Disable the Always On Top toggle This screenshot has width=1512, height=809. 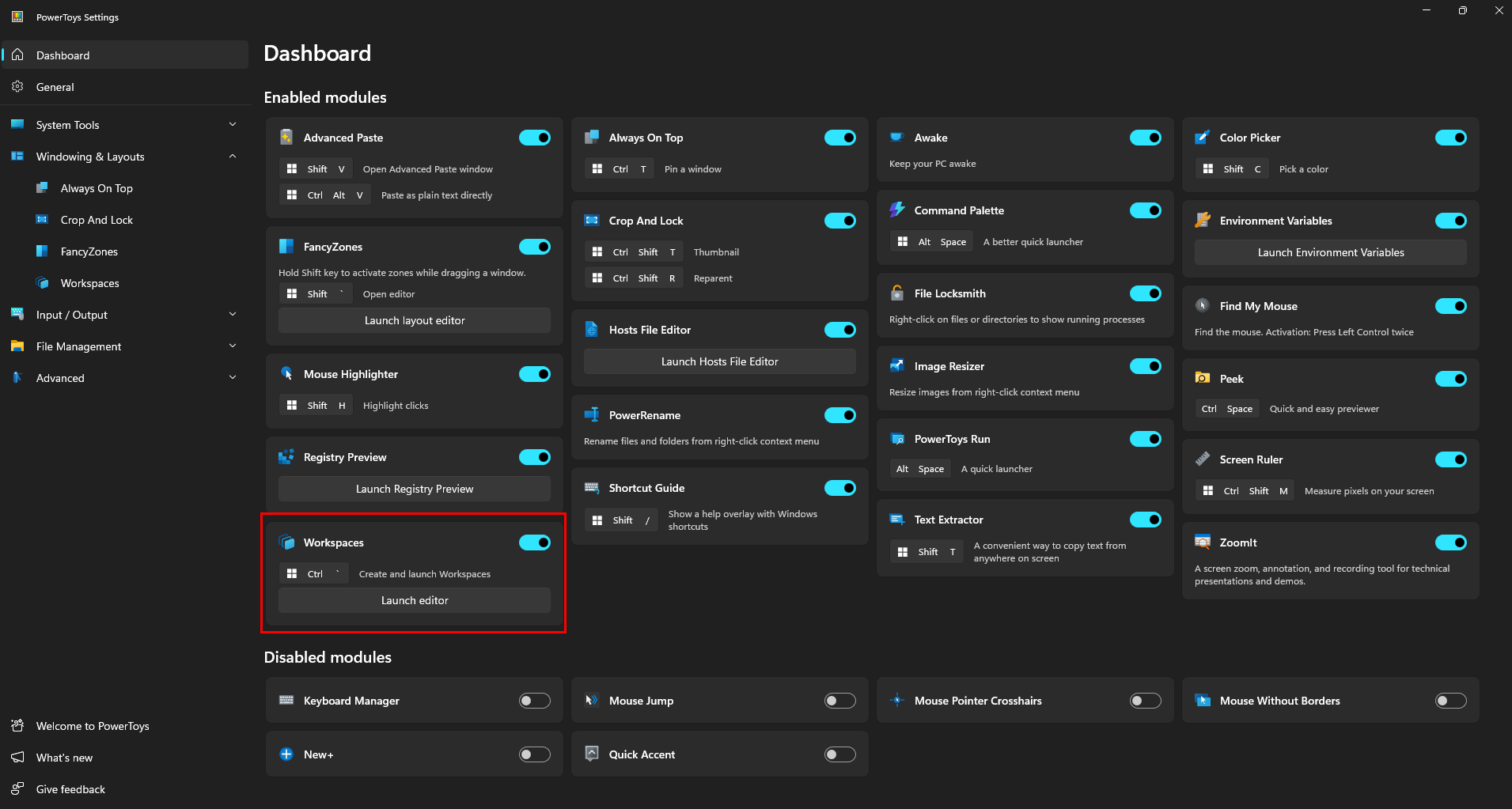[x=840, y=138]
